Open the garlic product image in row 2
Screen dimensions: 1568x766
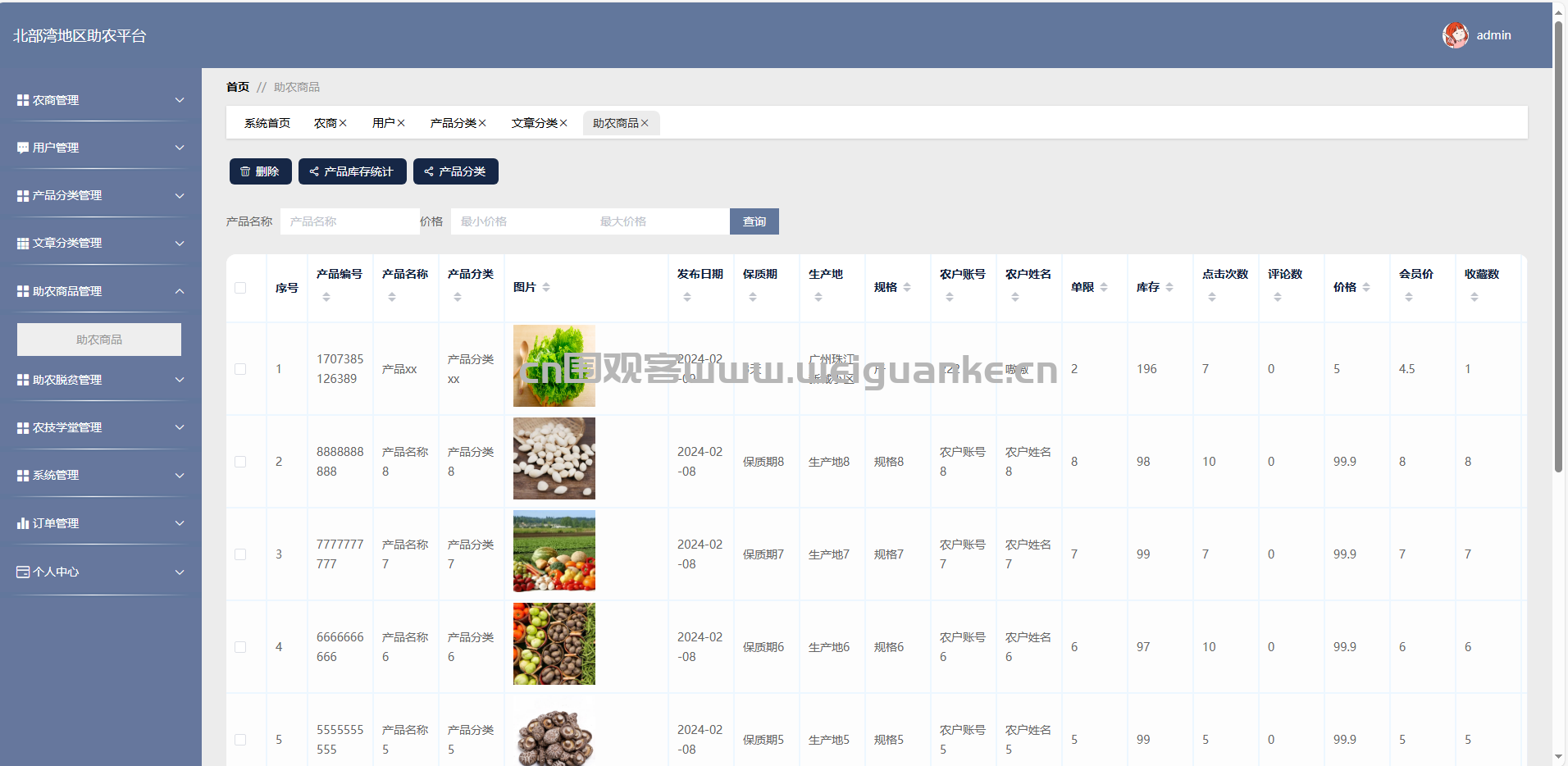pyautogui.click(x=554, y=458)
